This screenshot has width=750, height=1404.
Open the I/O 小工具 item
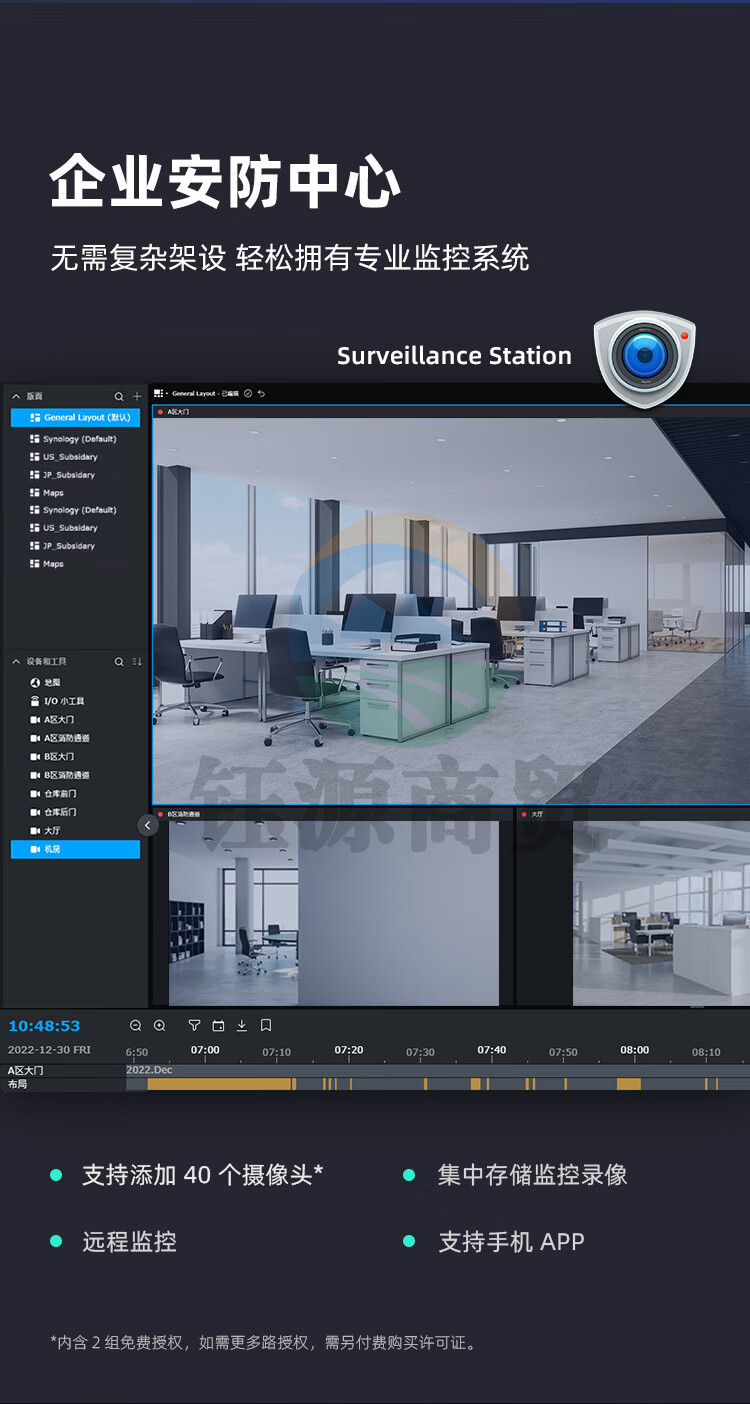[x=64, y=701]
